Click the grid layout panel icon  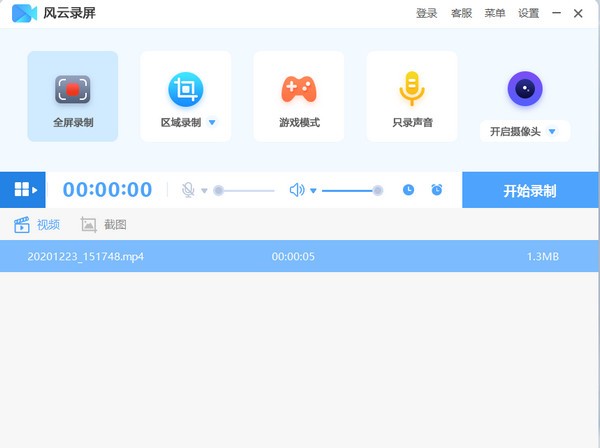click(25, 189)
